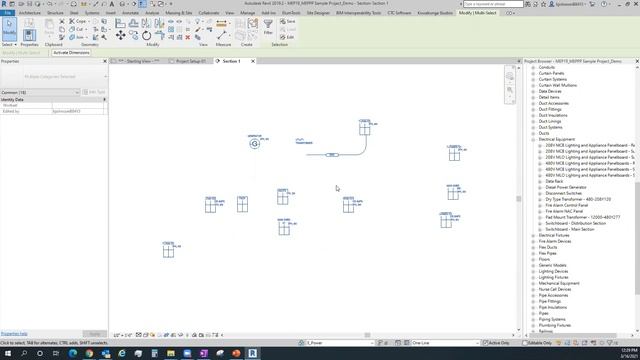This screenshot has height=360, width=640.
Task: Open the Manage ribbon tab
Action: tap(247, 13)
